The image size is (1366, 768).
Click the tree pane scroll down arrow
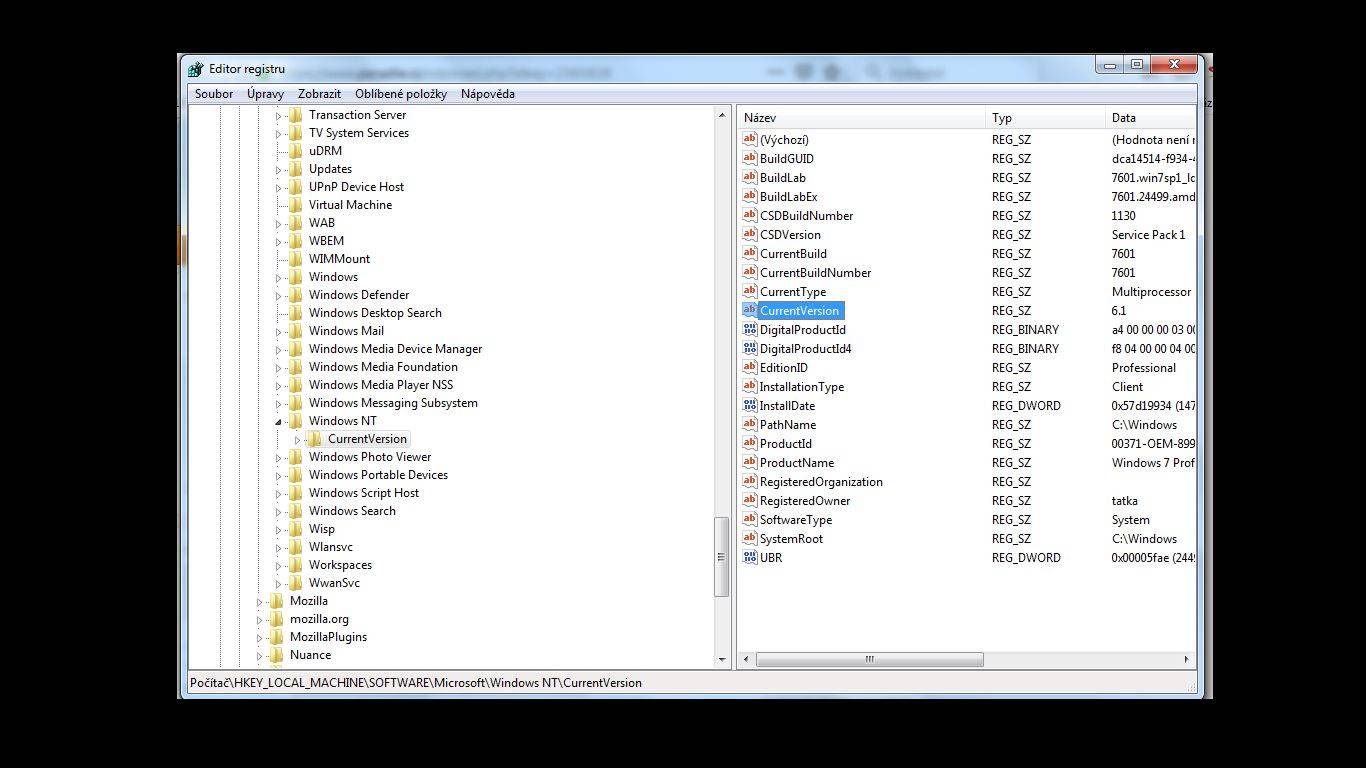pyautogui.click(x=722, y=659)
